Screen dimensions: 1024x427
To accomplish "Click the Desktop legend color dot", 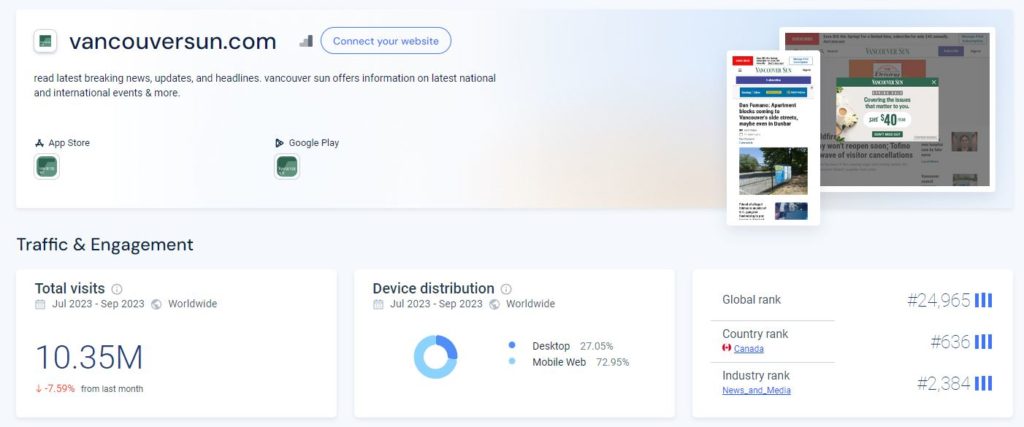I will (x=512, y=345).
